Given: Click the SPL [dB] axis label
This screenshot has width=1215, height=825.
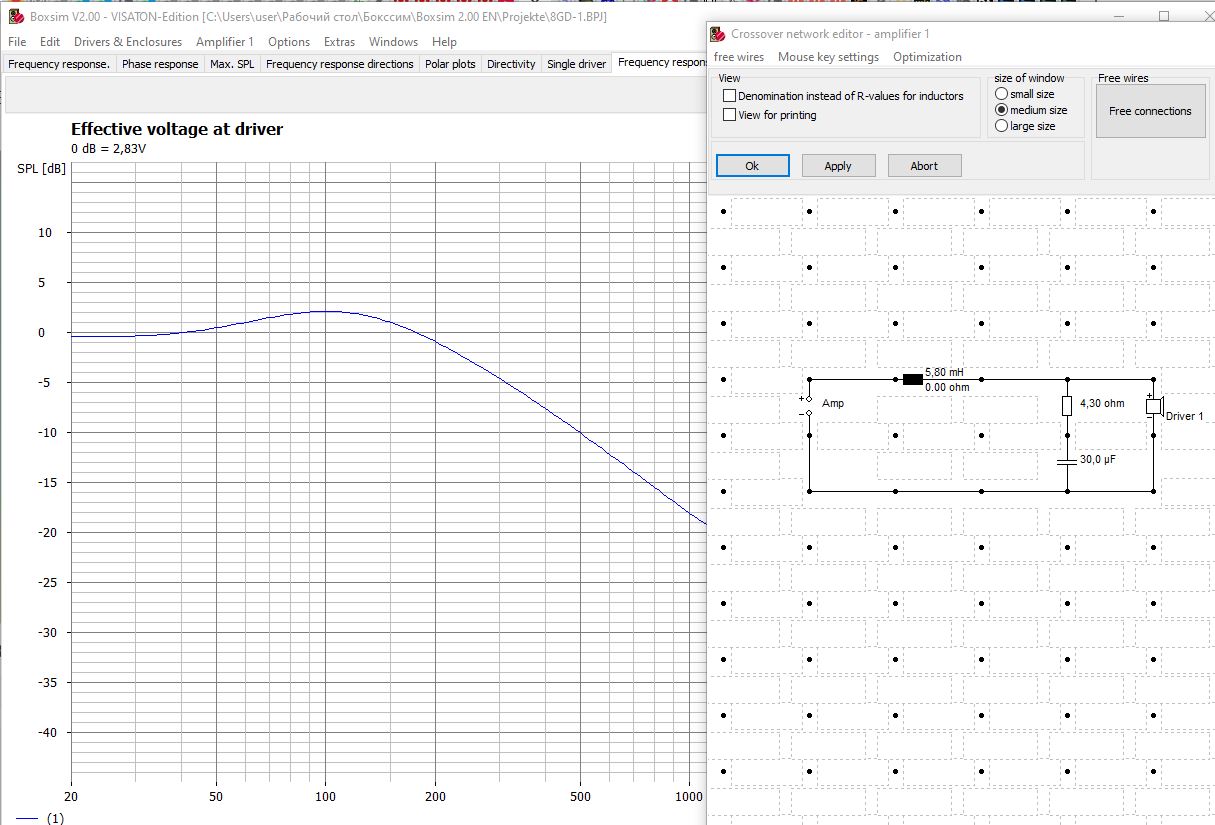Looking at the screenshot, I should [x=42, y=168].
